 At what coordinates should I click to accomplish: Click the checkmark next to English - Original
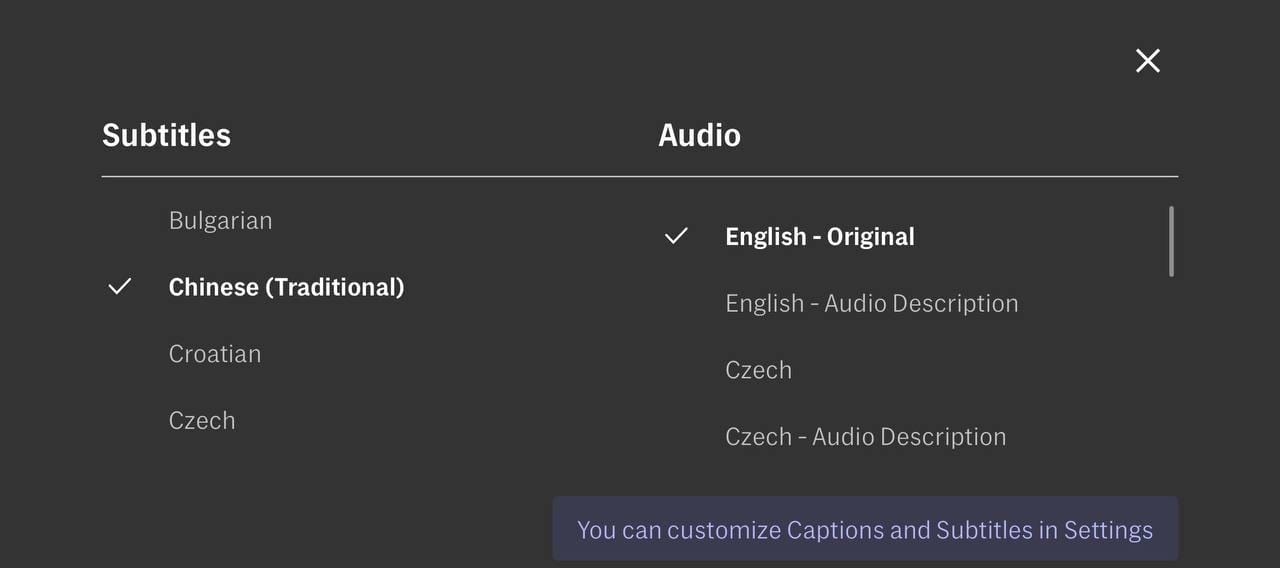pyautogui.click(x=677, y=237)
